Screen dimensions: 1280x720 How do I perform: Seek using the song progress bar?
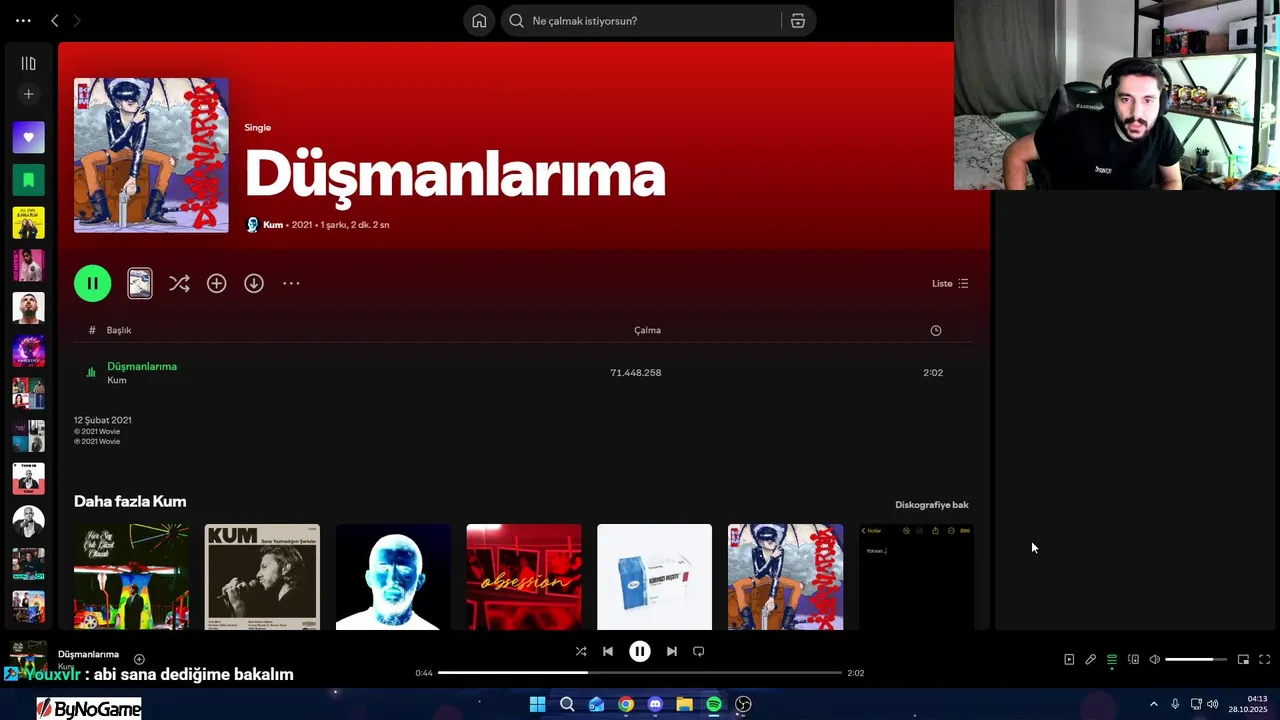pos(640,673)
